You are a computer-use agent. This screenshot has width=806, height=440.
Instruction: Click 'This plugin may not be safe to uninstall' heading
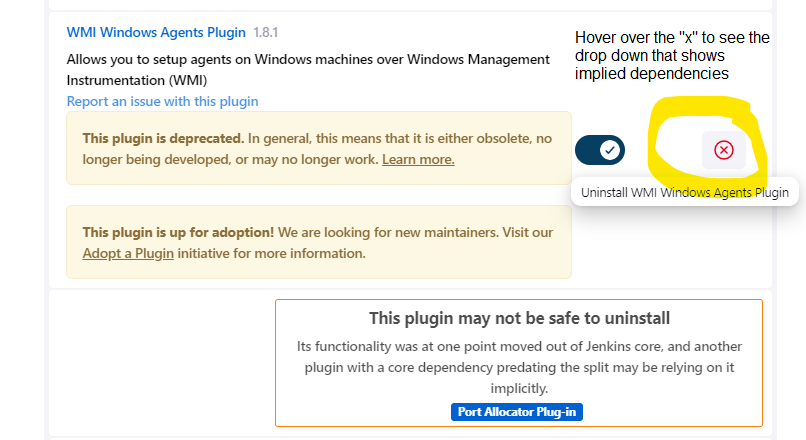pos(519,318)
